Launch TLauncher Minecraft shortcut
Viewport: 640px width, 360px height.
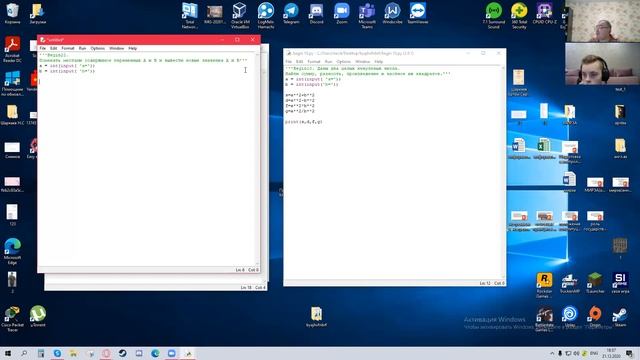tap(595, 282)
